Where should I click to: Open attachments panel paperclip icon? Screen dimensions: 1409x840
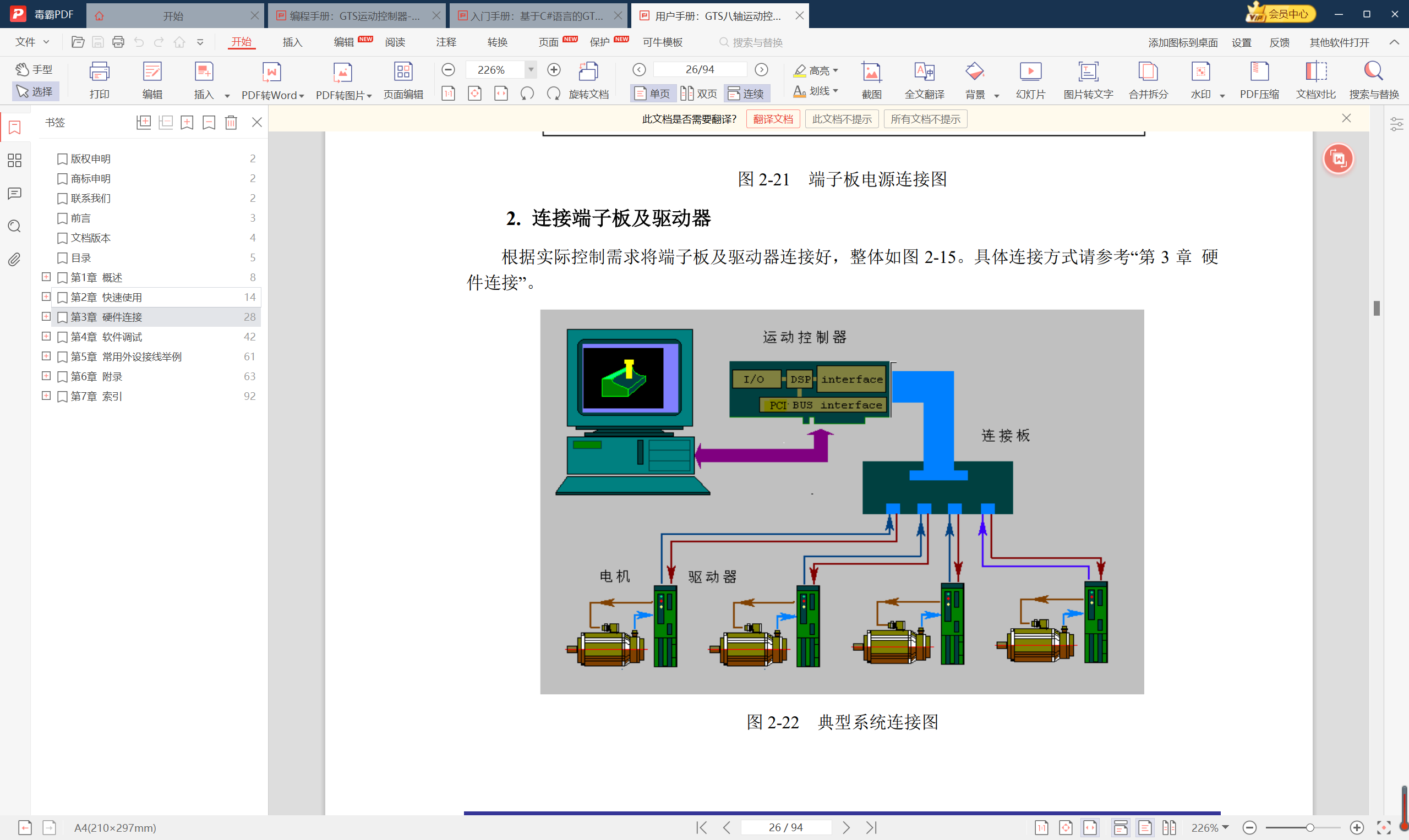(15, 260)
